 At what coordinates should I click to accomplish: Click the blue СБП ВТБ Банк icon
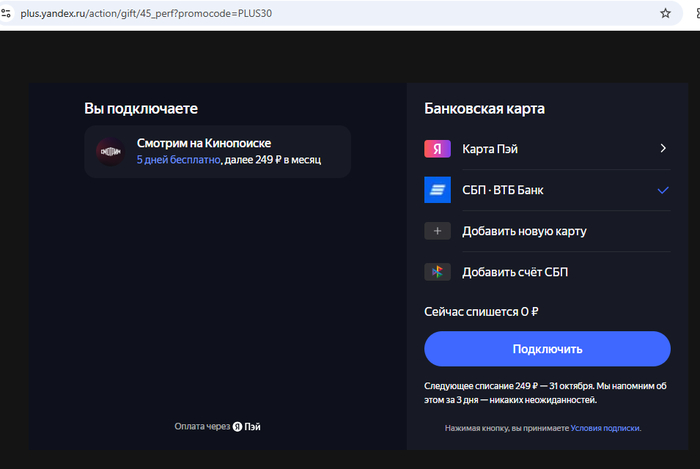(437, 190)
